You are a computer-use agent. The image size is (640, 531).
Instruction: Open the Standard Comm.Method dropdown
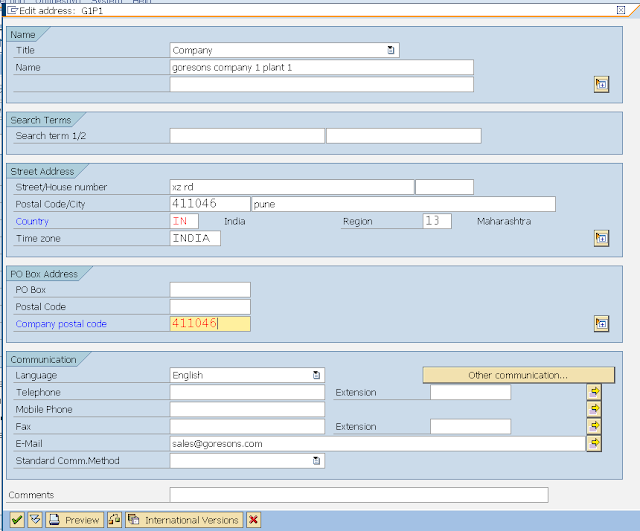pyautogui.click(x=316, y=461)
